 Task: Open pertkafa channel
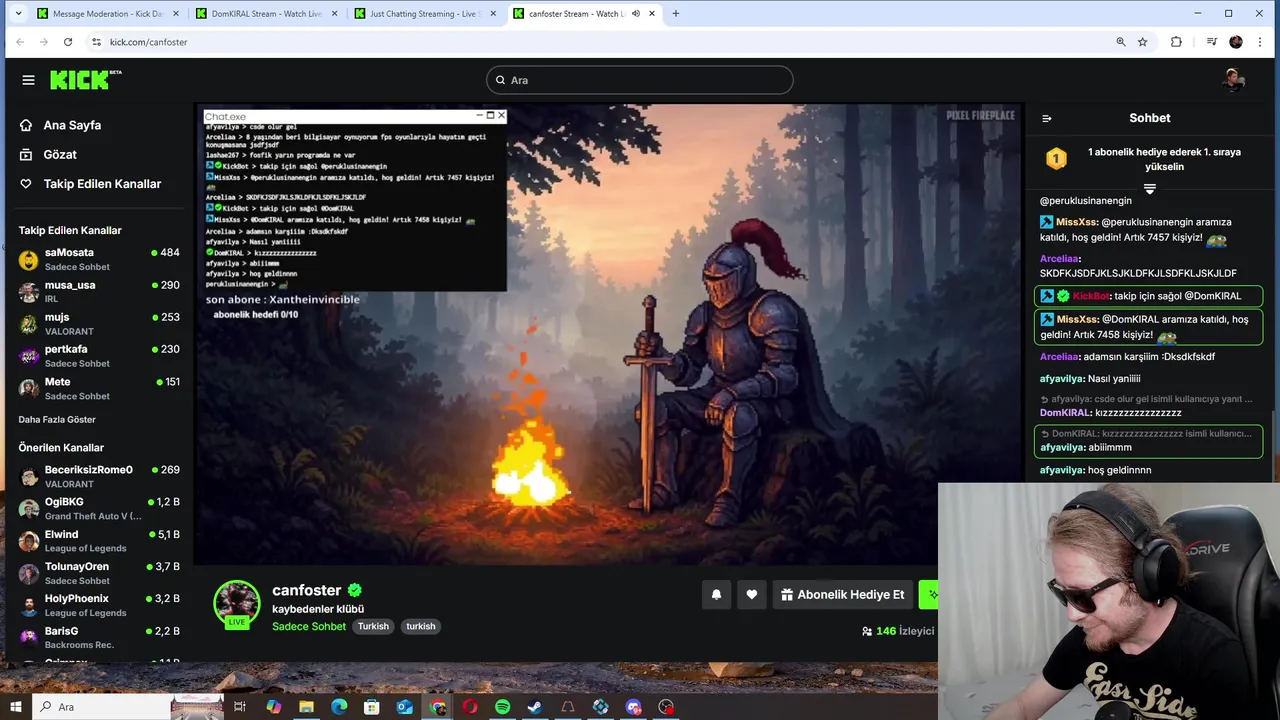click(x=98, y=356)
